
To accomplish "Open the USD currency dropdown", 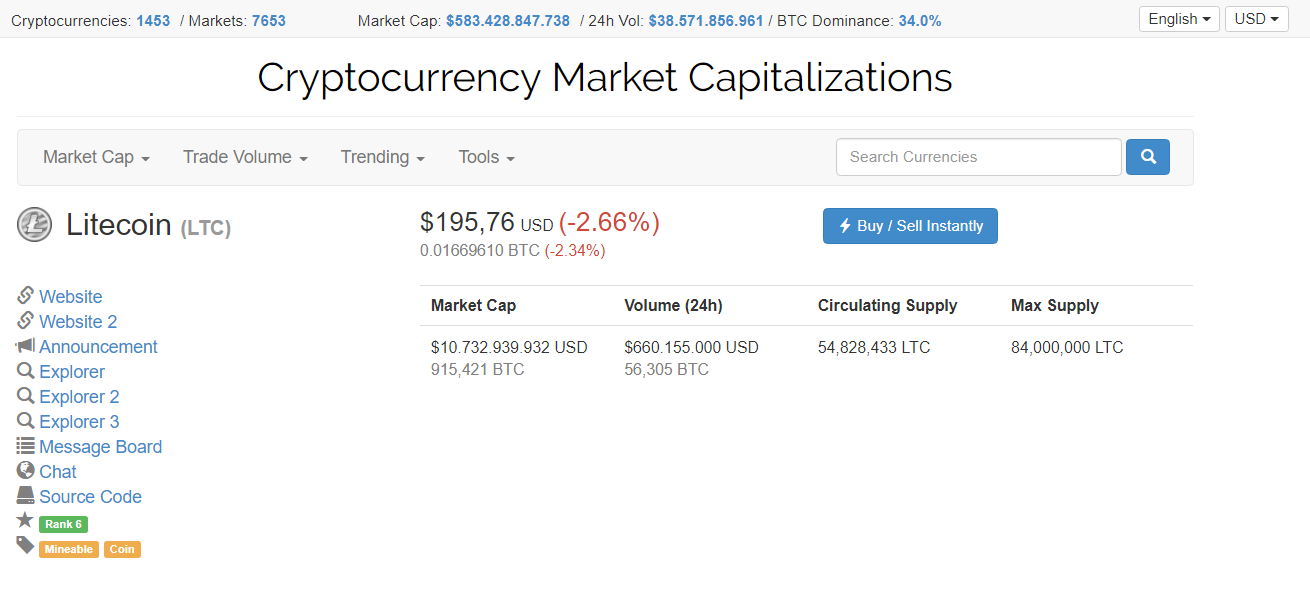I will [1256, 18].
